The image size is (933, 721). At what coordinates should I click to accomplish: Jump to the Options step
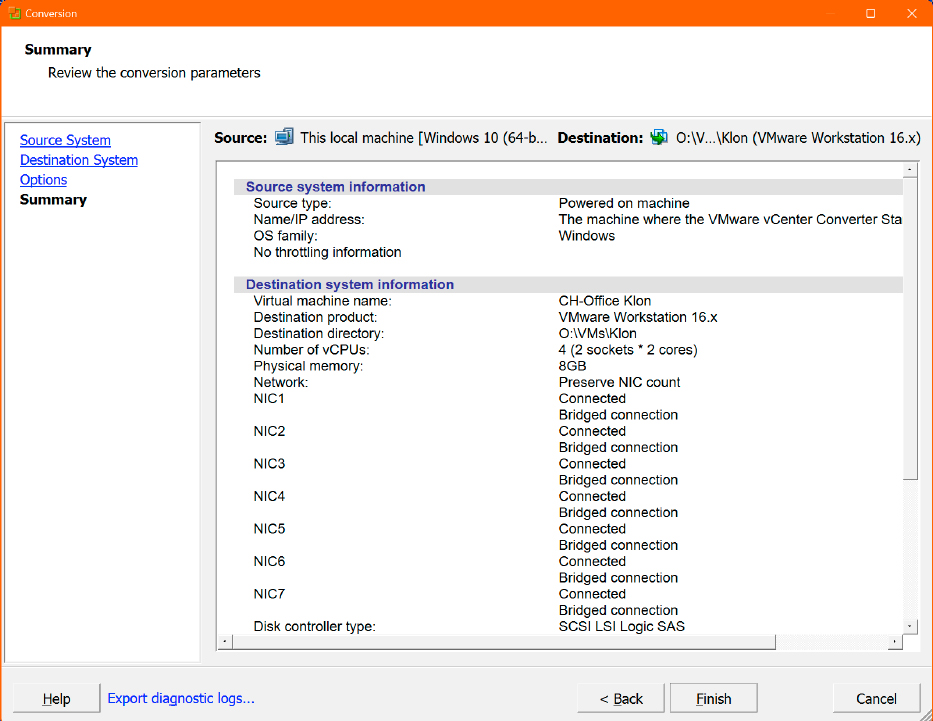coord(43,180)
